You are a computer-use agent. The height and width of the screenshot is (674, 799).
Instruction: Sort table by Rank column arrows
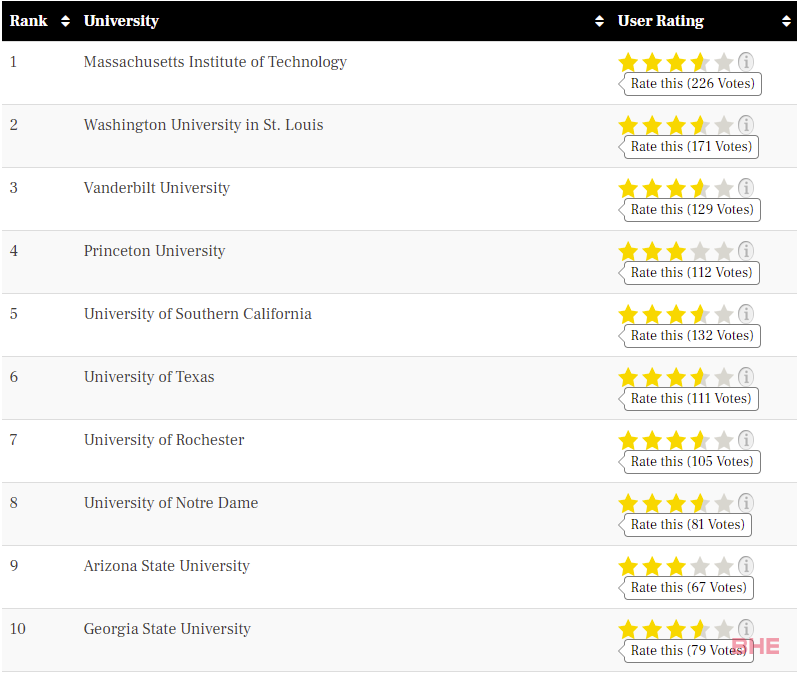tap(65, 21)
